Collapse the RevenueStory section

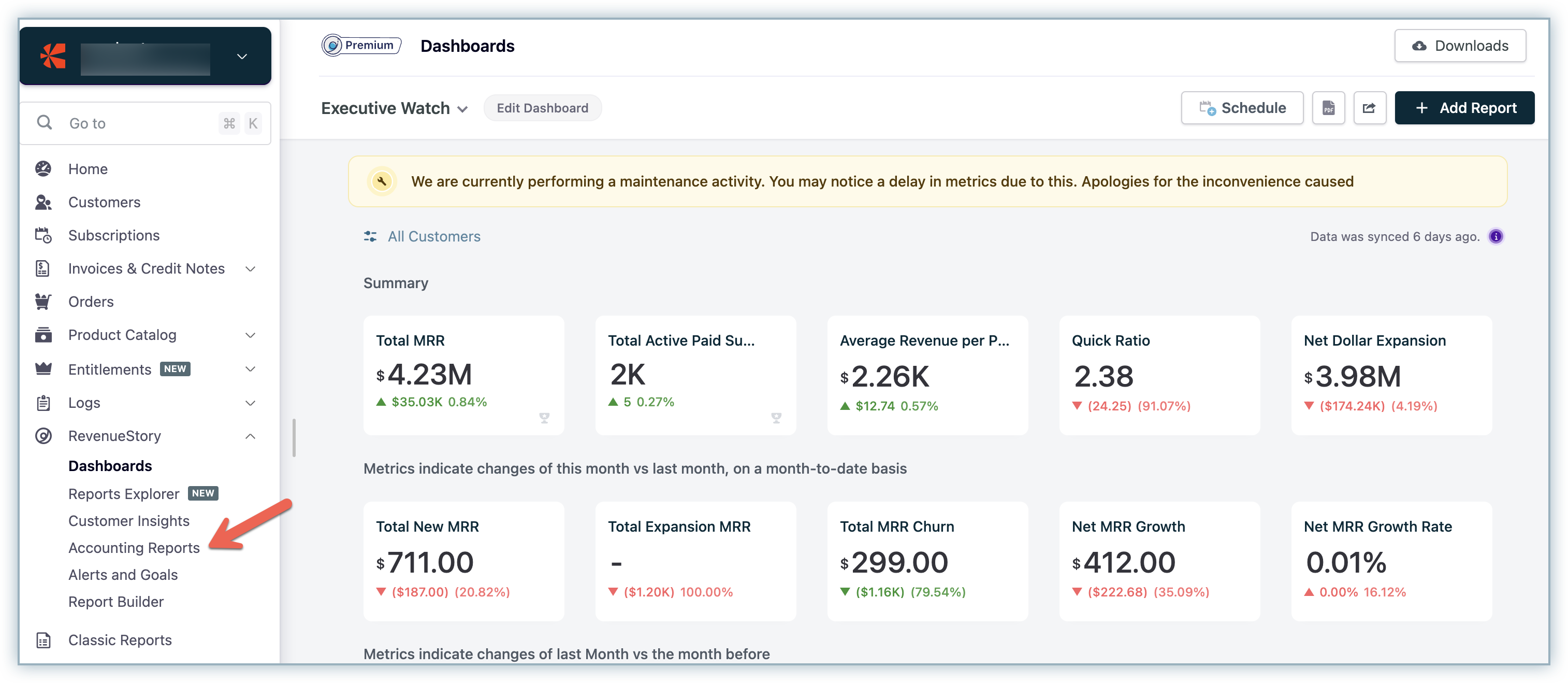click(x=250, y=436)
